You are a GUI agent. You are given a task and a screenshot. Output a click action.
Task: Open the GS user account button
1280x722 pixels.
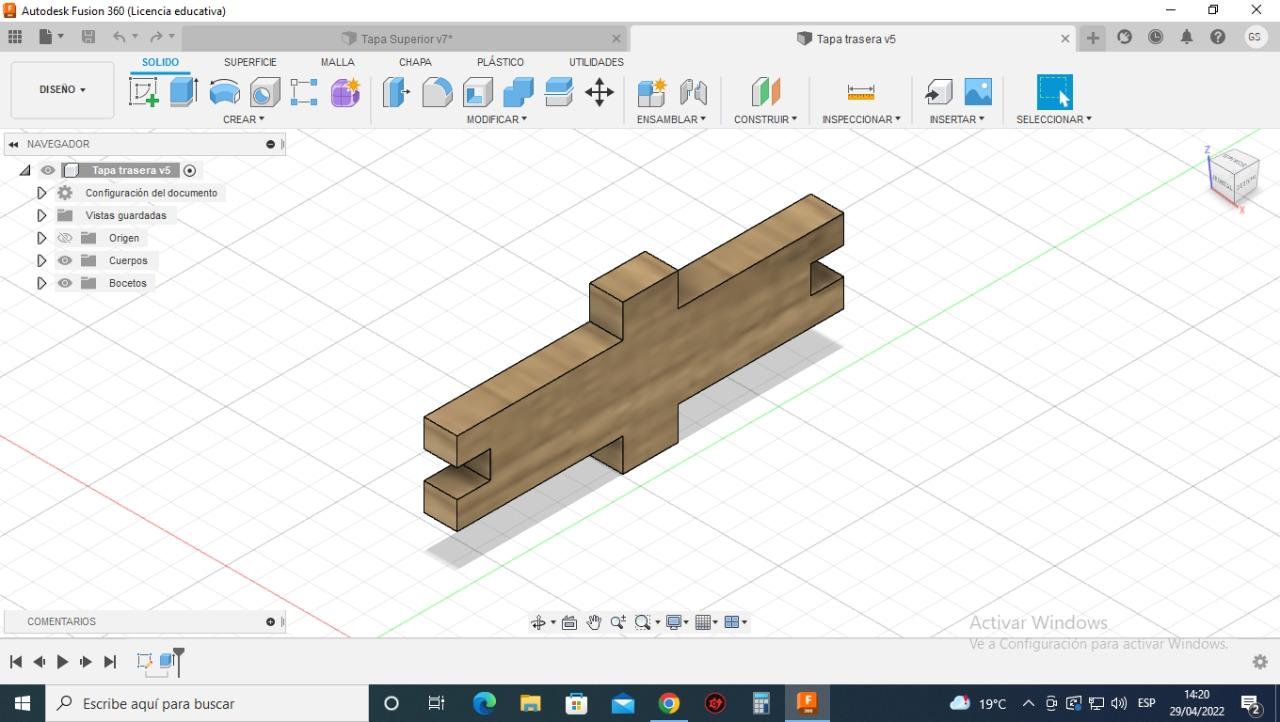pos(1255,37)
